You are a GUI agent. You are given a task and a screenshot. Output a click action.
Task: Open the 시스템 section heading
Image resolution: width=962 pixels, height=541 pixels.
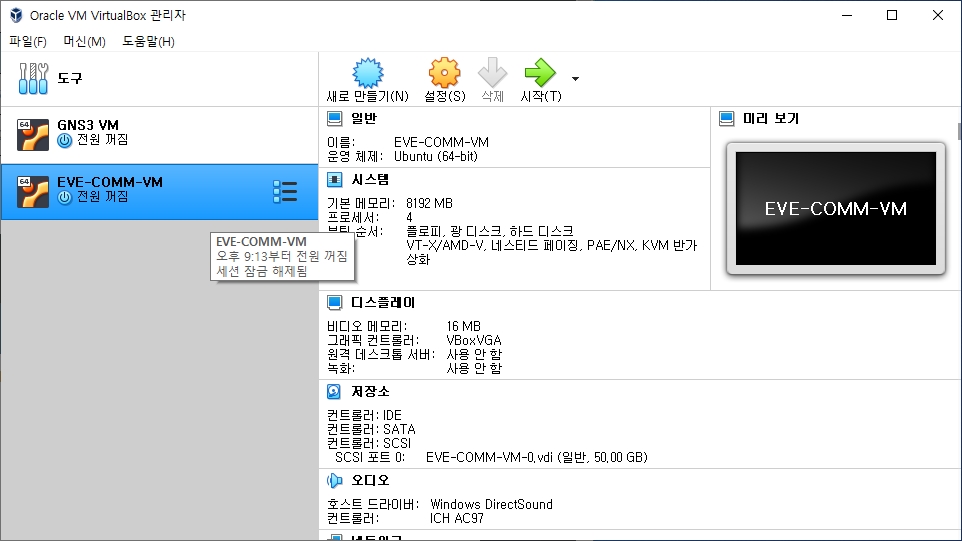point(370,180)
